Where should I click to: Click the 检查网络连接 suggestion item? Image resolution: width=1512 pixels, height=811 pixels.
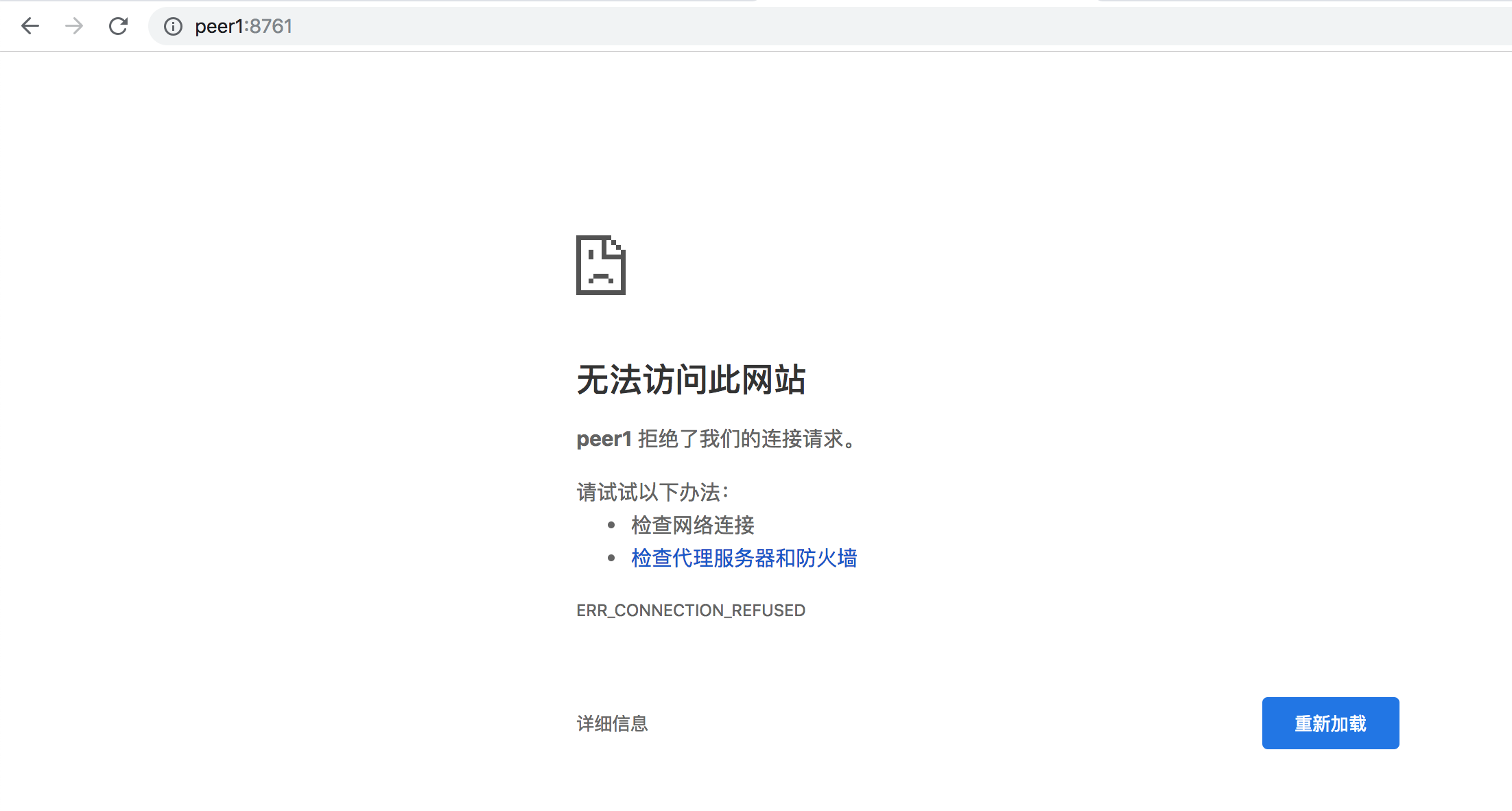click(692, 525)
